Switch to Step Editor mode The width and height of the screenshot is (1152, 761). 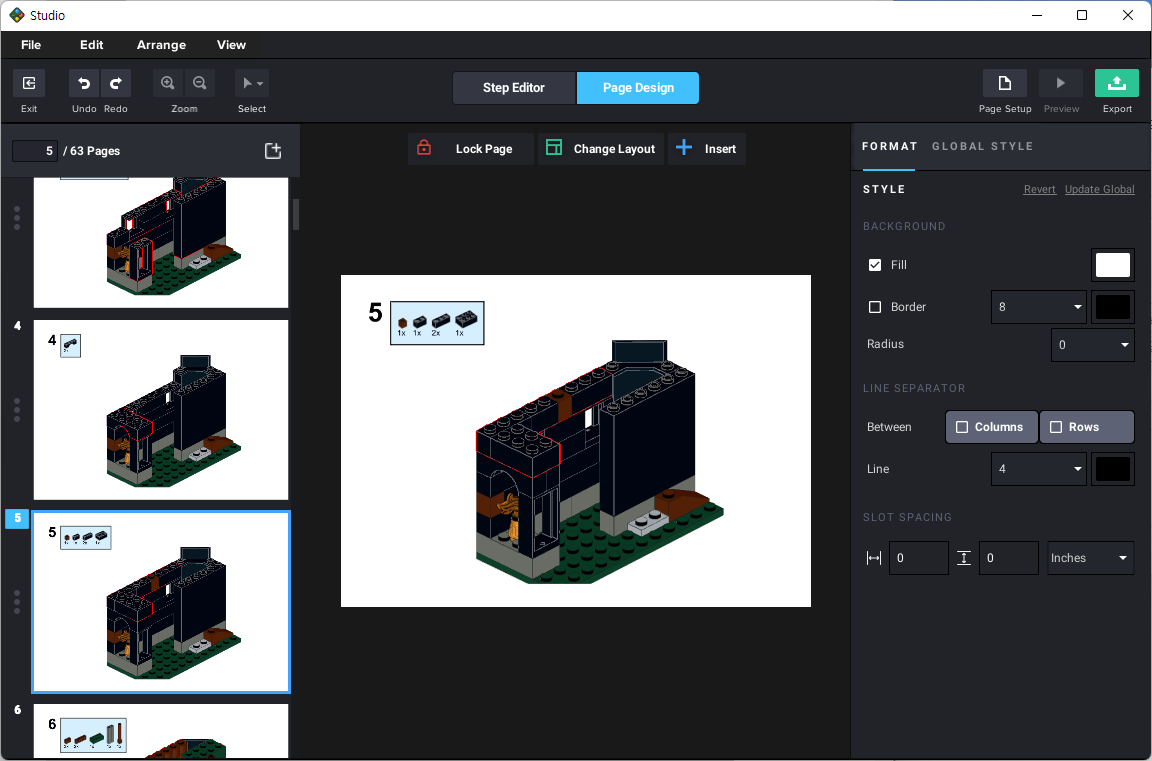point(514,87)
